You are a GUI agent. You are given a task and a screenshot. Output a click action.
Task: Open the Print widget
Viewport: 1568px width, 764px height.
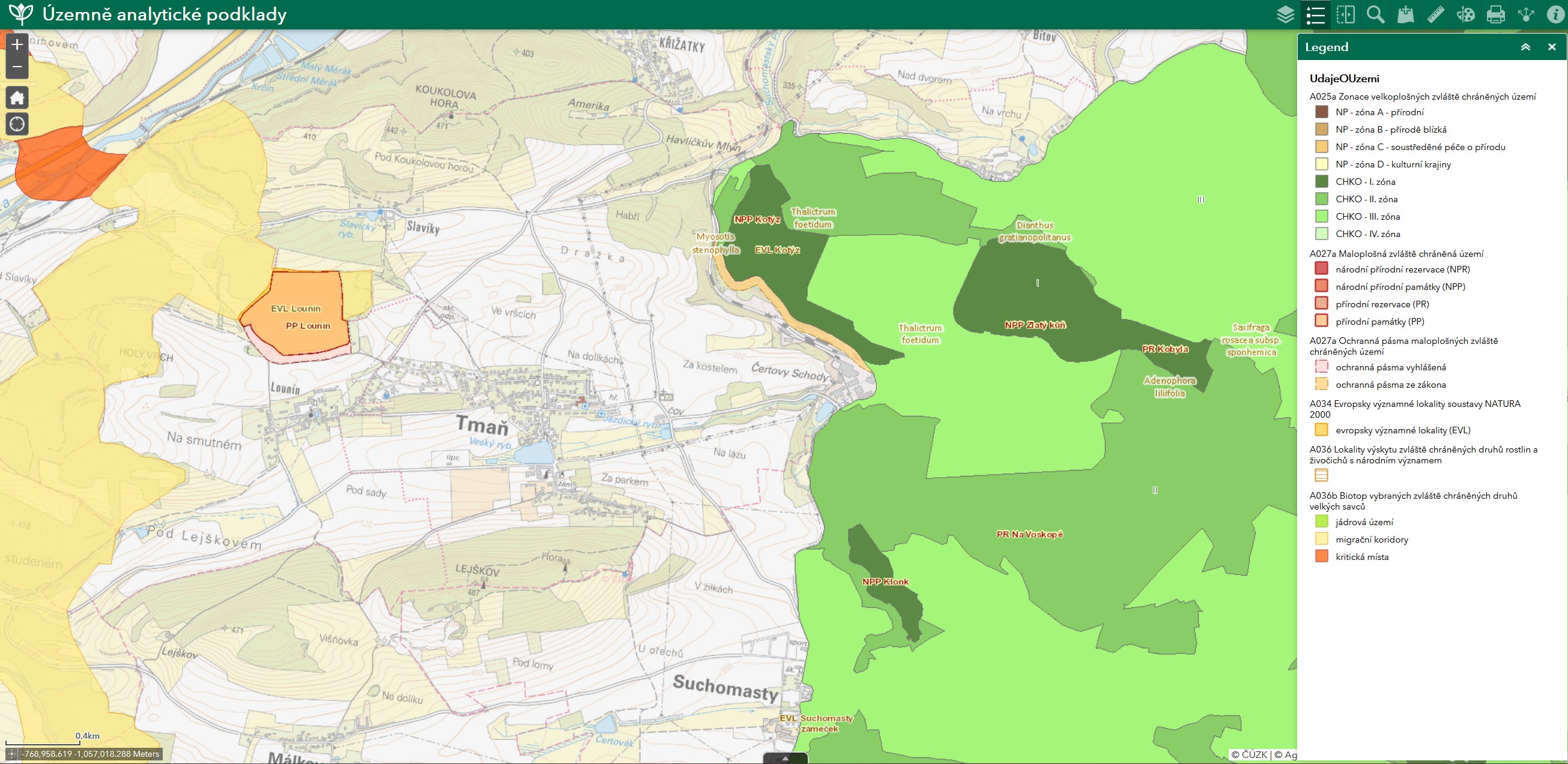pos(1495,14)
